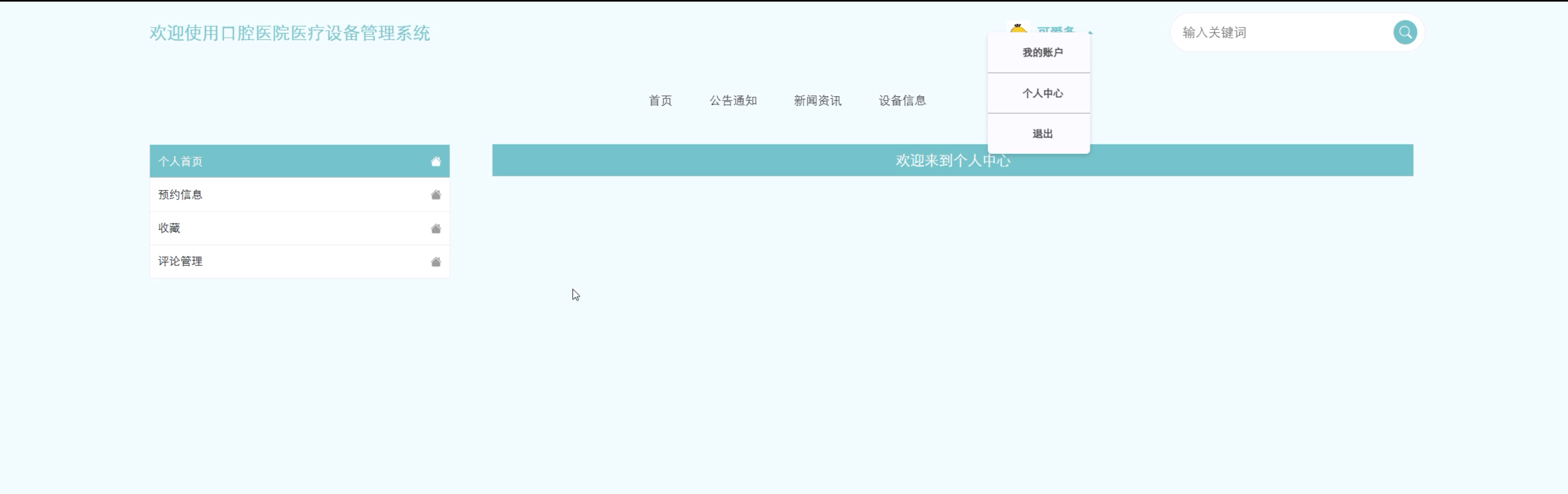Image resolution: width=1568 pixels, height=494 pixels.
Task: Click the home icon beside 评论管理
Action: [x=436, y=262]
